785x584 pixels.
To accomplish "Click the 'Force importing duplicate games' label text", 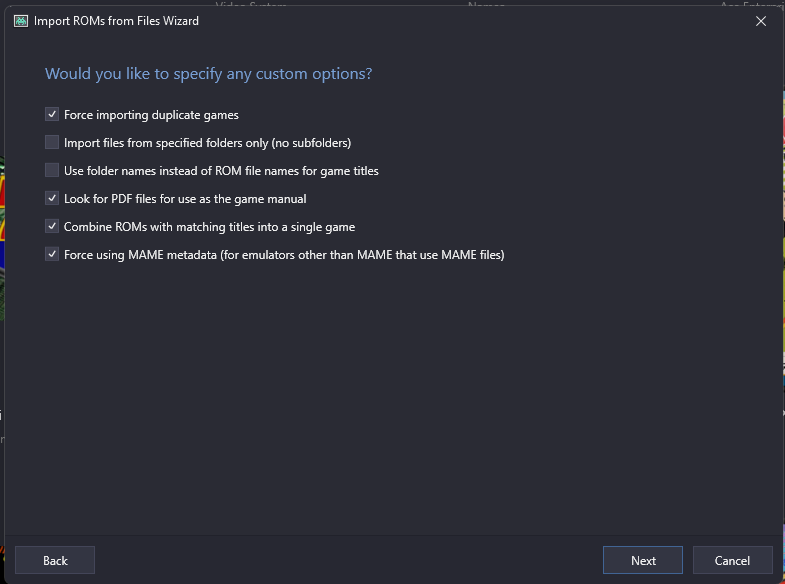I will pyautogui.click(x=151, y=115).
